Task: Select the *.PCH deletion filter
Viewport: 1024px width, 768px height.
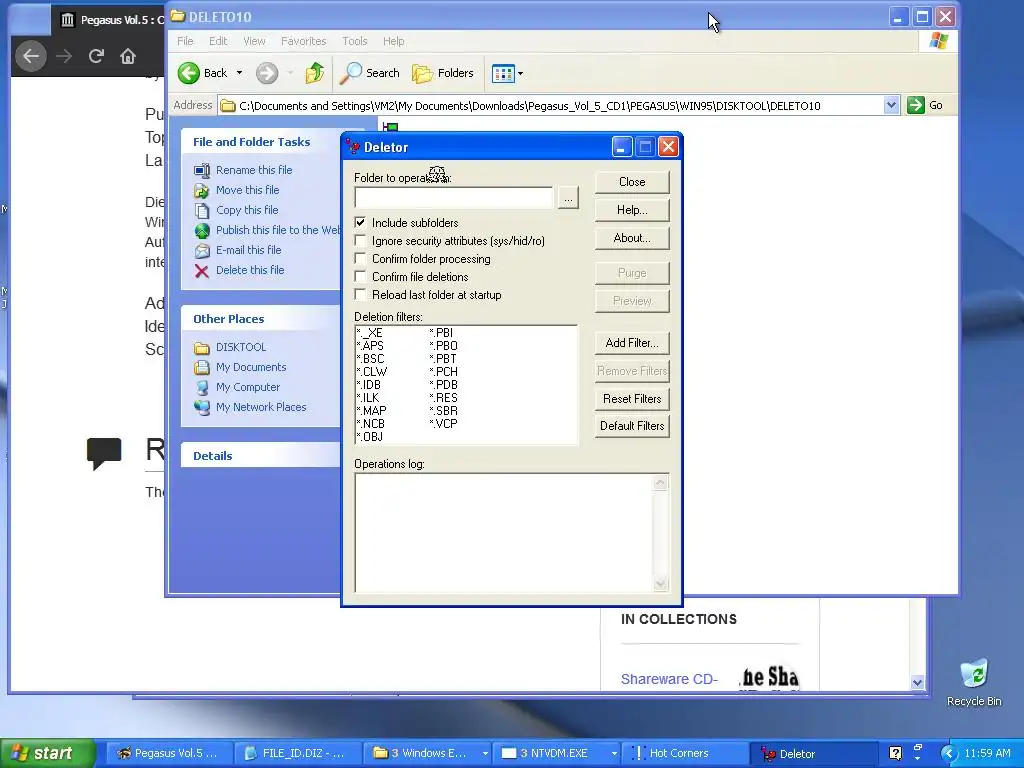Action: (443, 372)
